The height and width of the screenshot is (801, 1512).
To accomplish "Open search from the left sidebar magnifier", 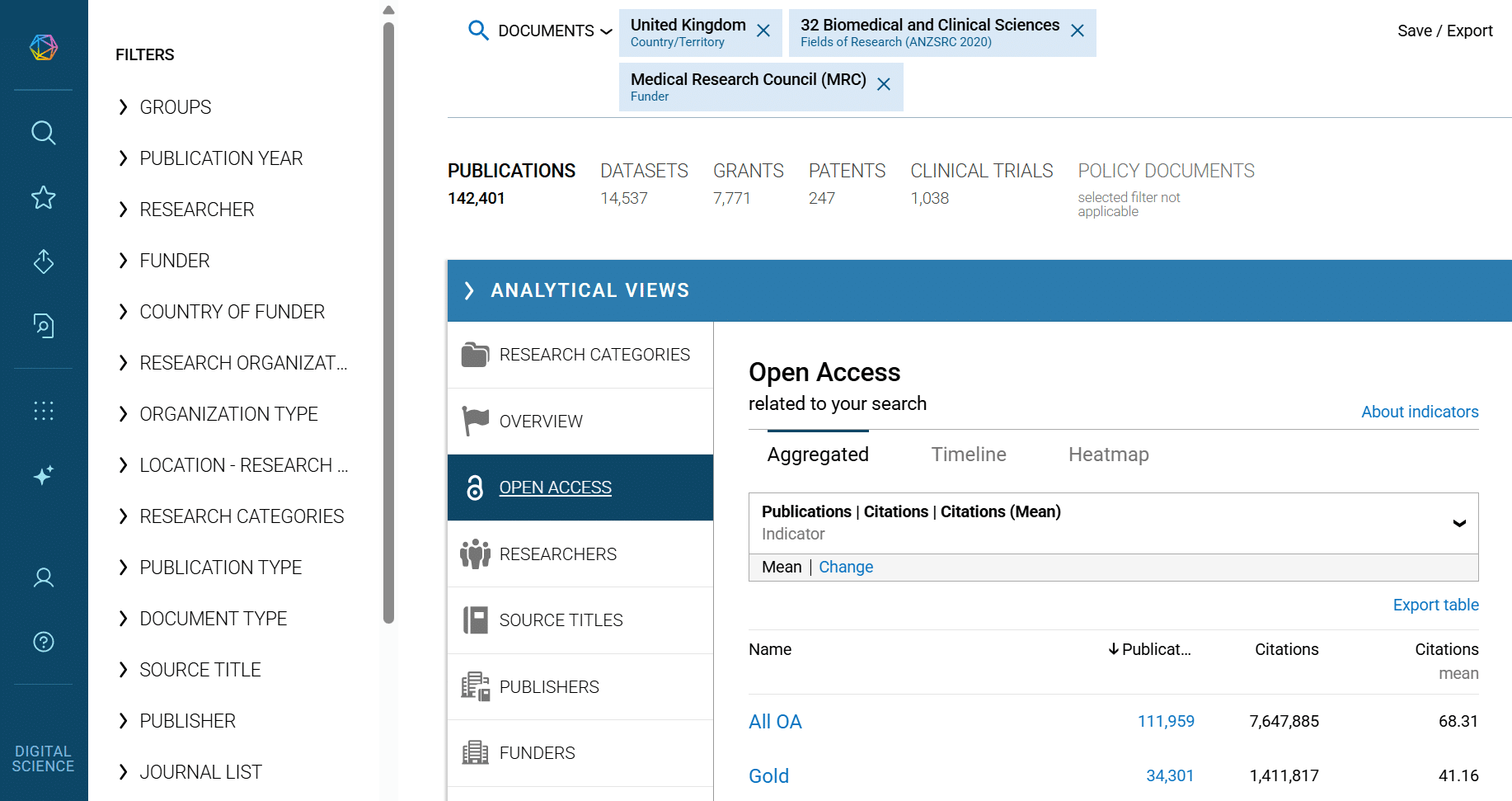I will [x=44, y=133].
